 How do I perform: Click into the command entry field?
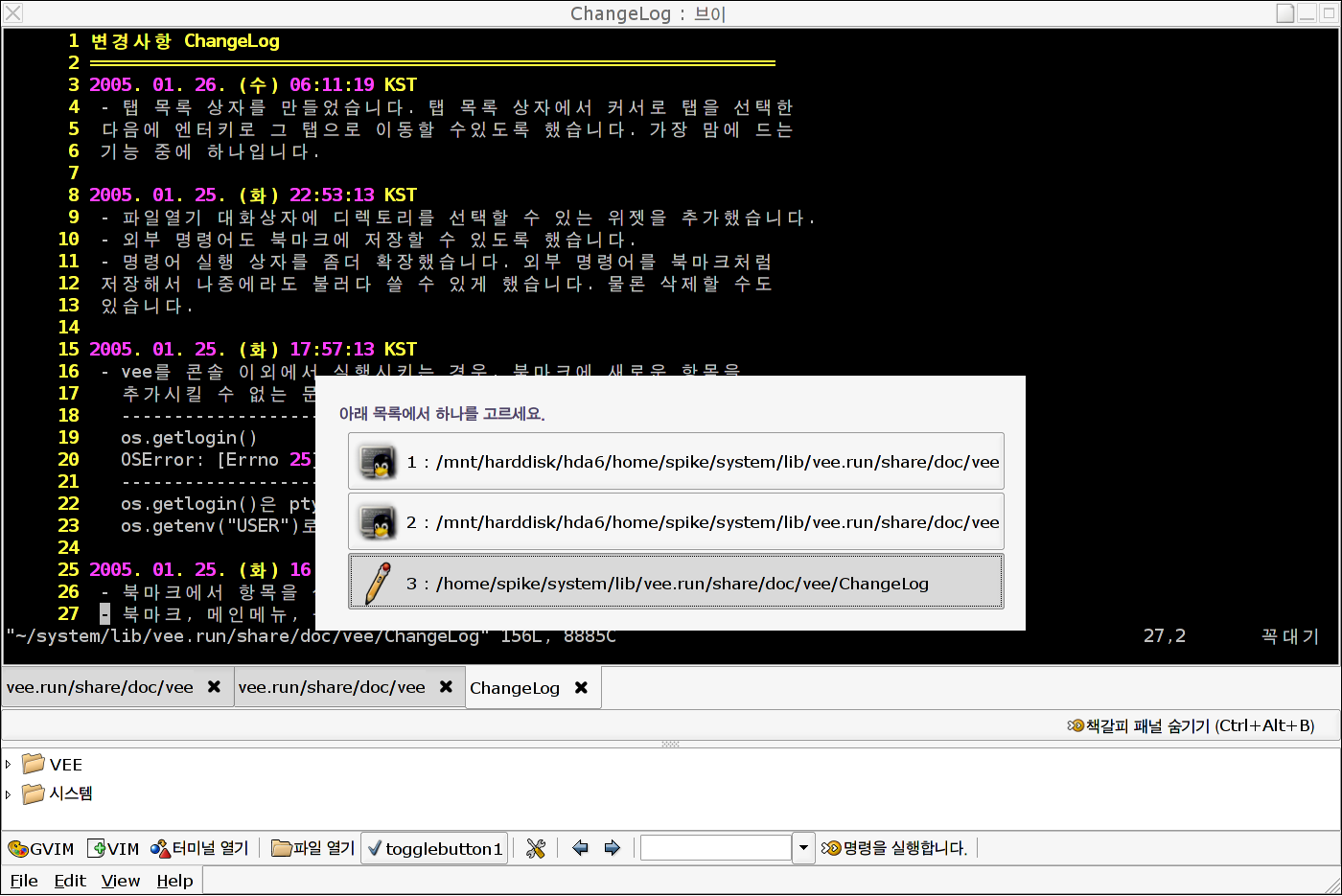click(715, 848)
